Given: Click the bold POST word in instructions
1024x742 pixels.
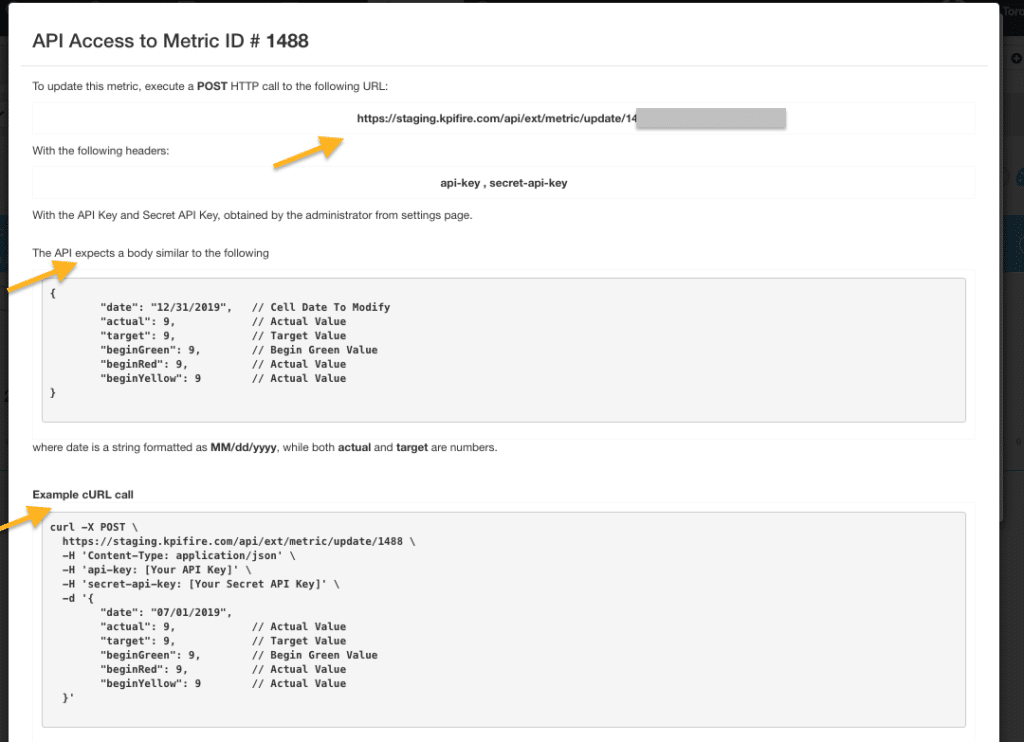Looking at the screenshot, I should pyautogui.click(x=213, y=86).
